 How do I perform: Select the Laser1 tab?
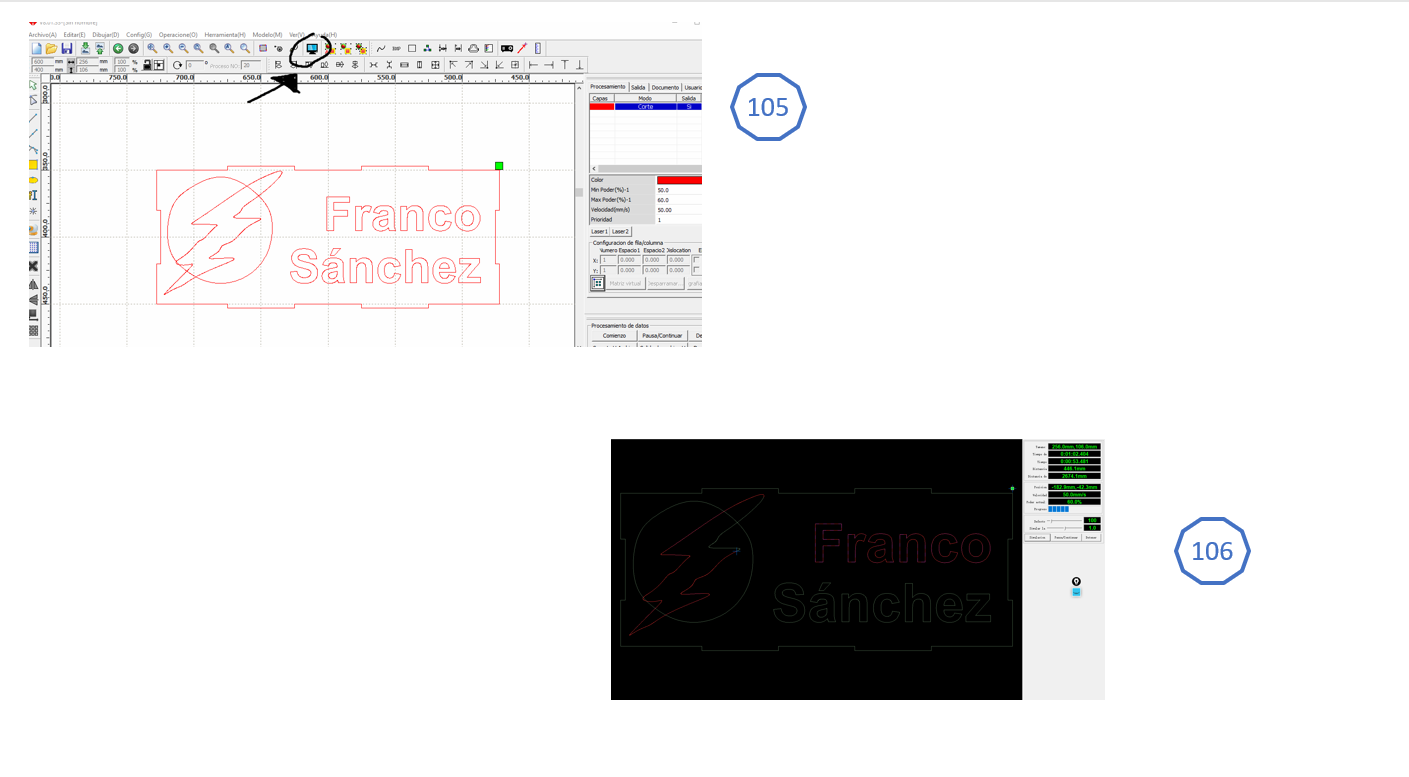(599, 231)
